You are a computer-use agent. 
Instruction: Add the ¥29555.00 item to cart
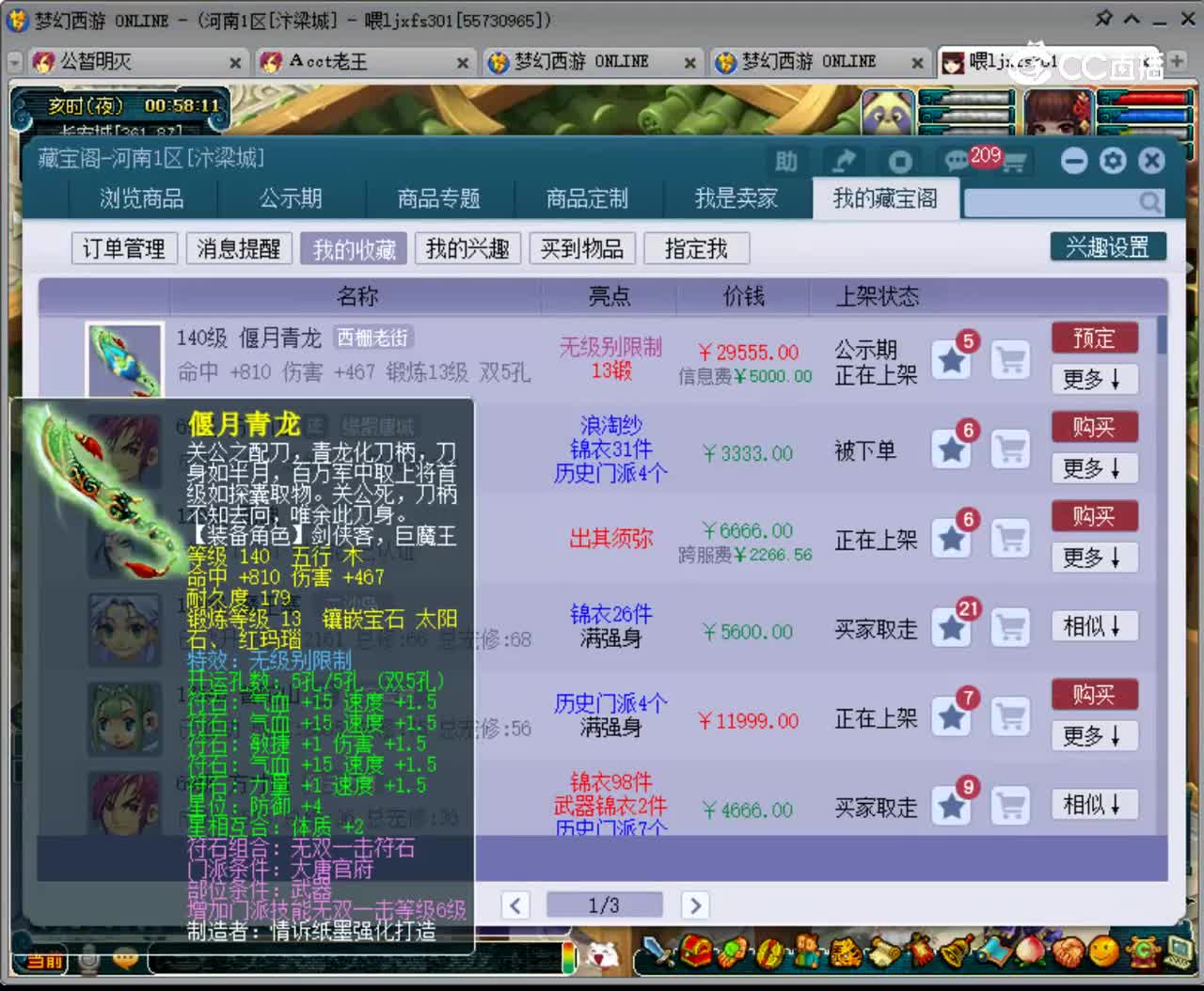coord(1011,361)
